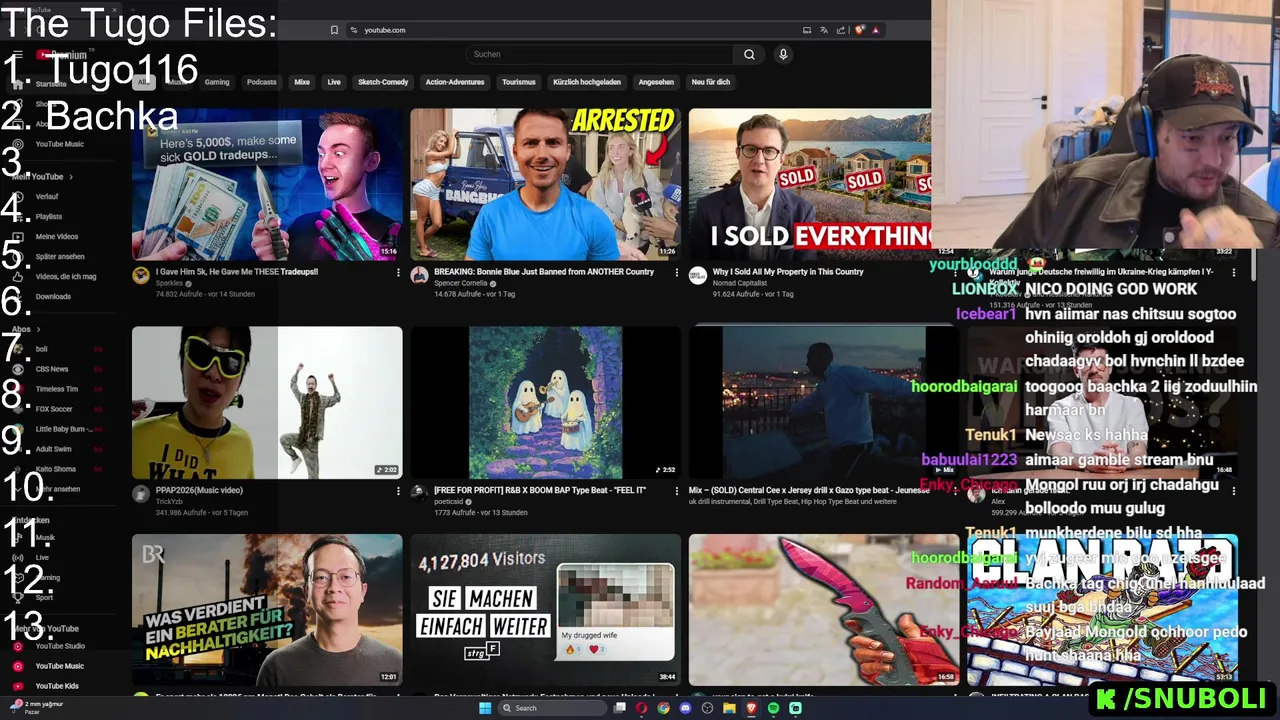Open the TrickYzb channel avatar
The height and width of the screenshot is (720, 1280).
pos(141,494)
